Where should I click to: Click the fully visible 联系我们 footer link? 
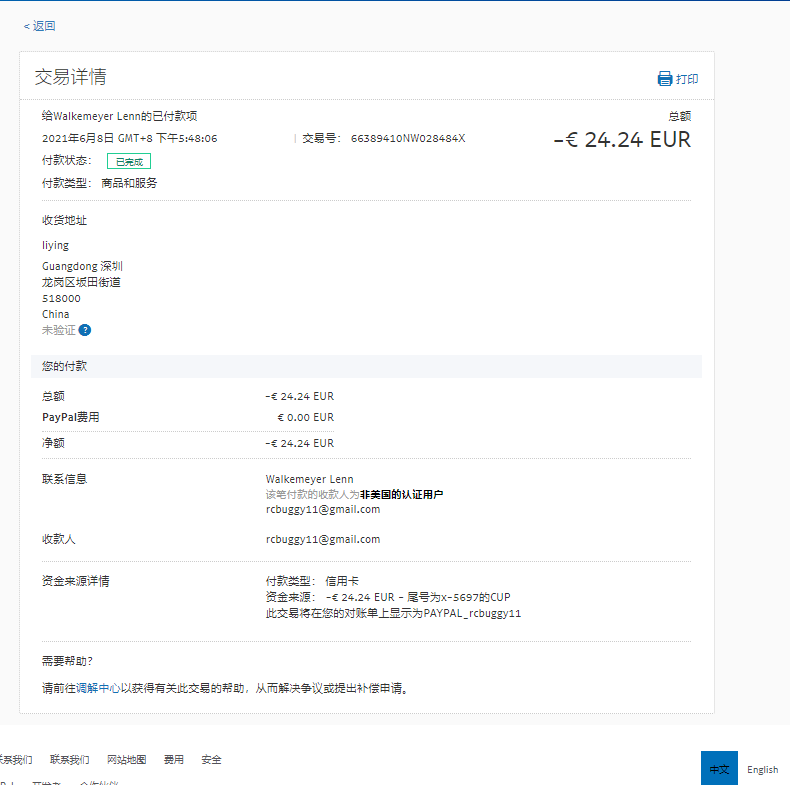(x=69, y=760)
